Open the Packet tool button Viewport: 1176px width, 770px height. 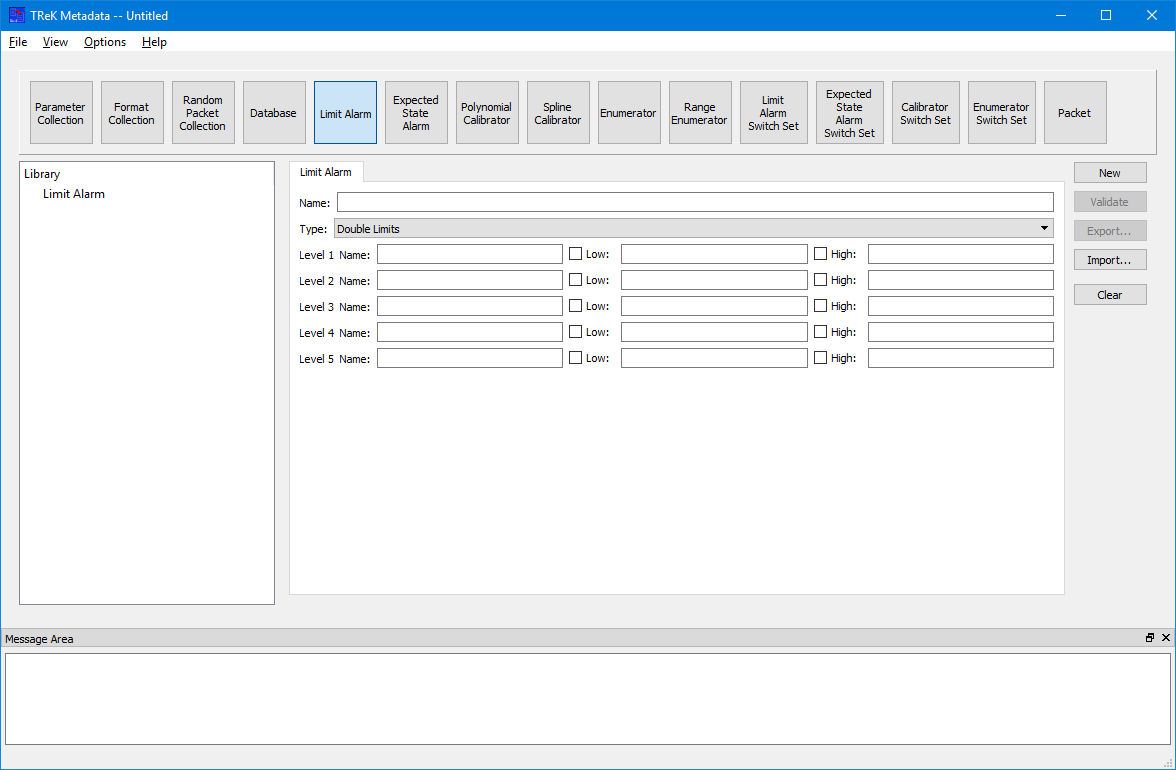[1075, 113]
